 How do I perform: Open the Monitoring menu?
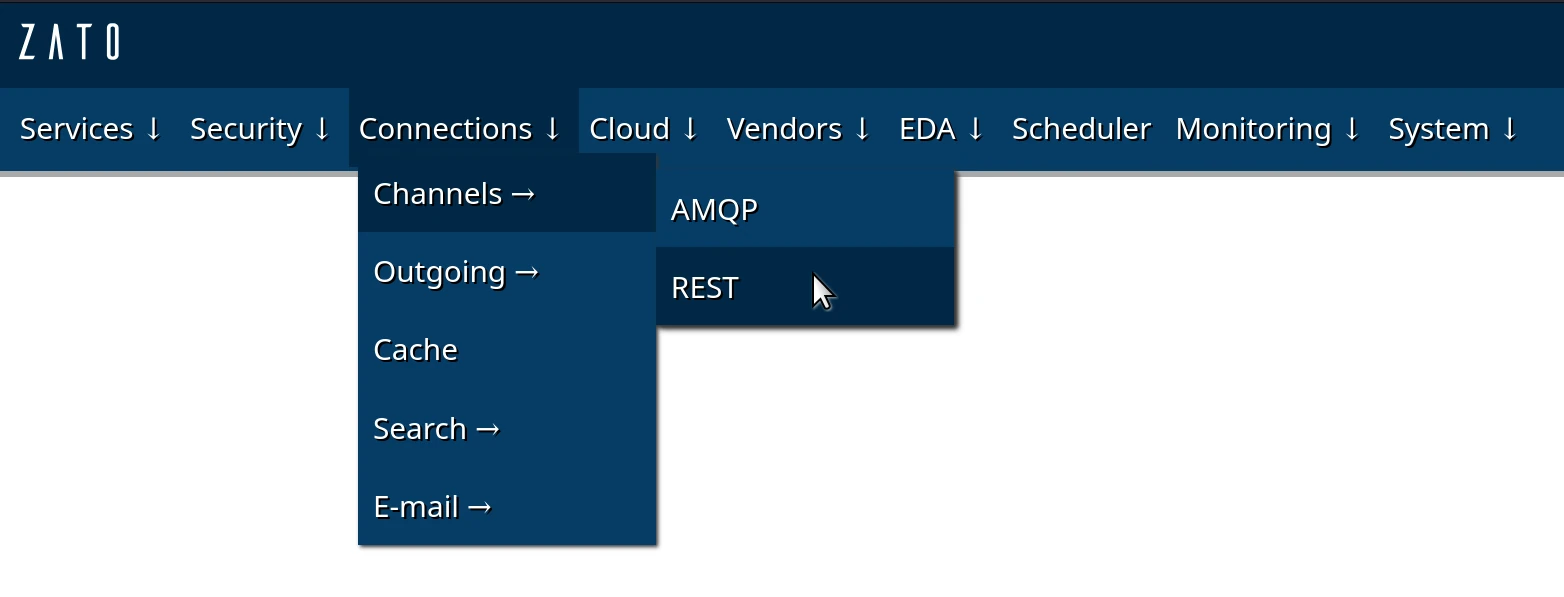coord(1267,129)
